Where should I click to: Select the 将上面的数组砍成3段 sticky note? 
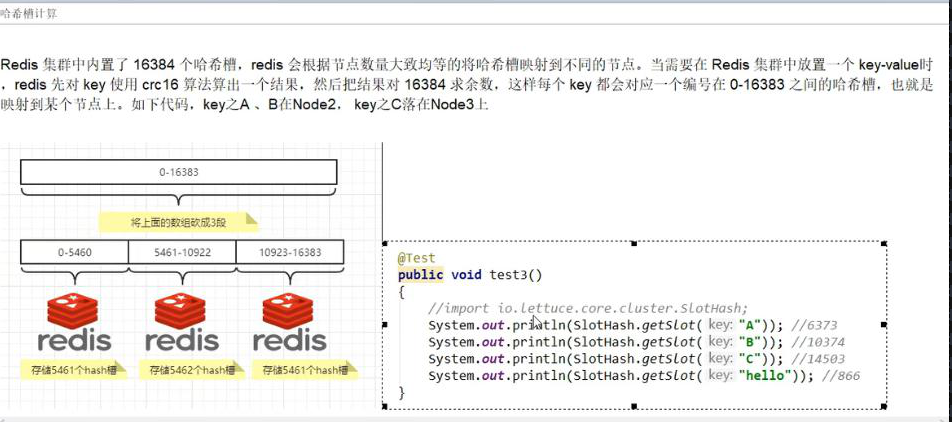pyautogui.click(x=178, y=222)
